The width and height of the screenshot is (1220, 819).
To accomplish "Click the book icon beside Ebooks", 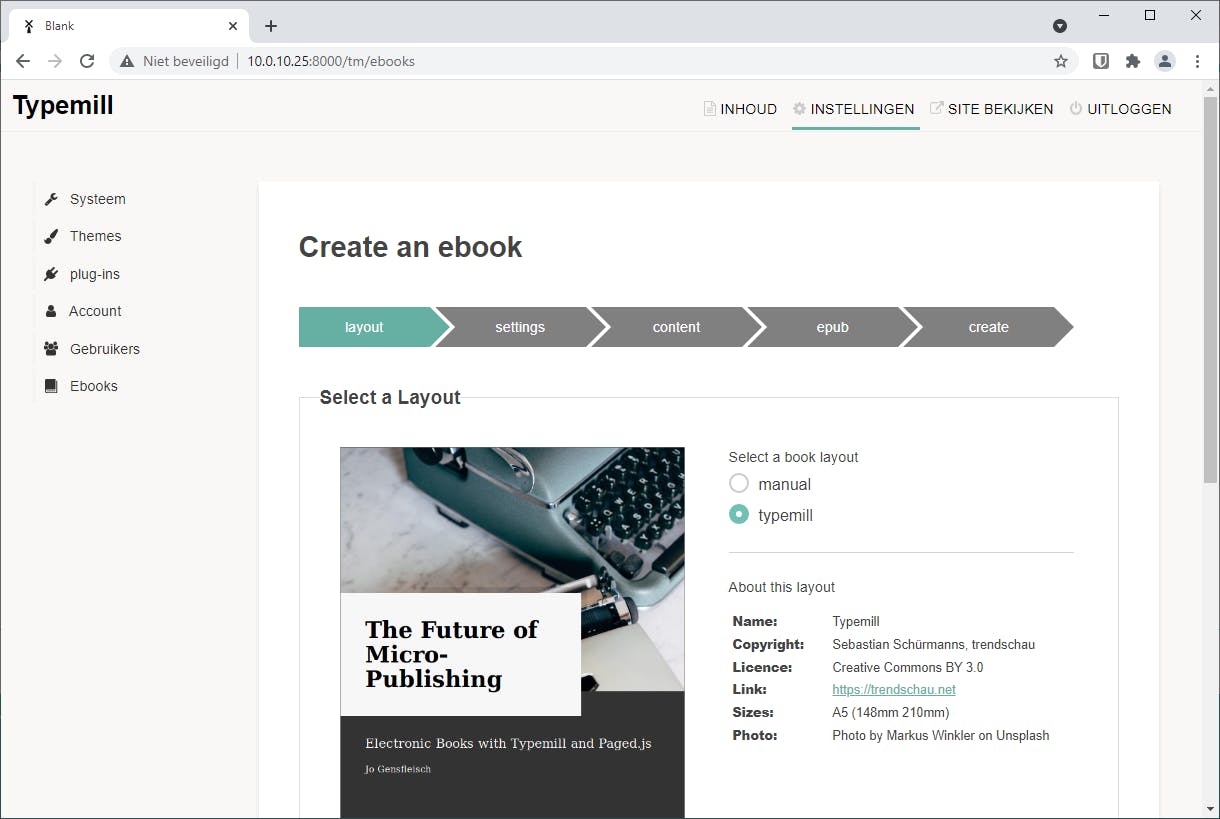I will (x=51, y=386).
